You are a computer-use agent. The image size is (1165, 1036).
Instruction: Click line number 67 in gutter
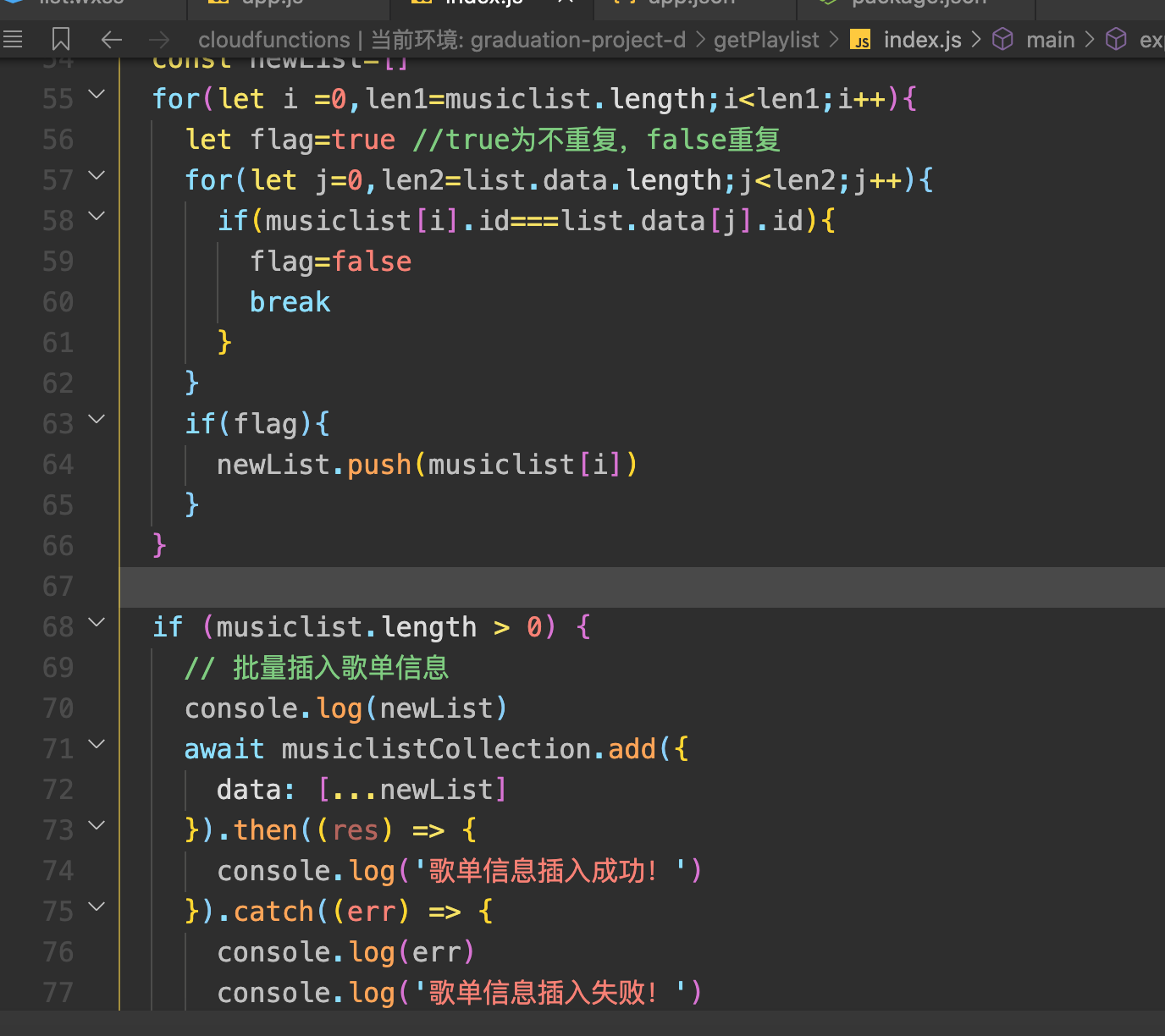58,587
